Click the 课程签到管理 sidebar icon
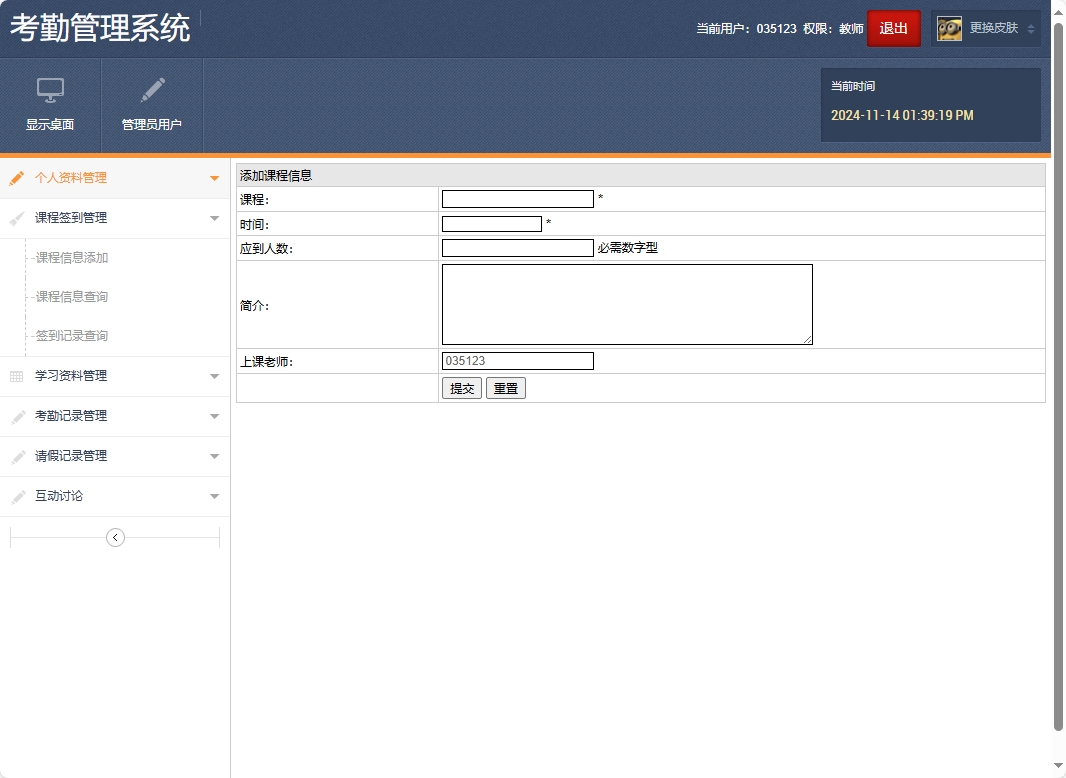 16,218
